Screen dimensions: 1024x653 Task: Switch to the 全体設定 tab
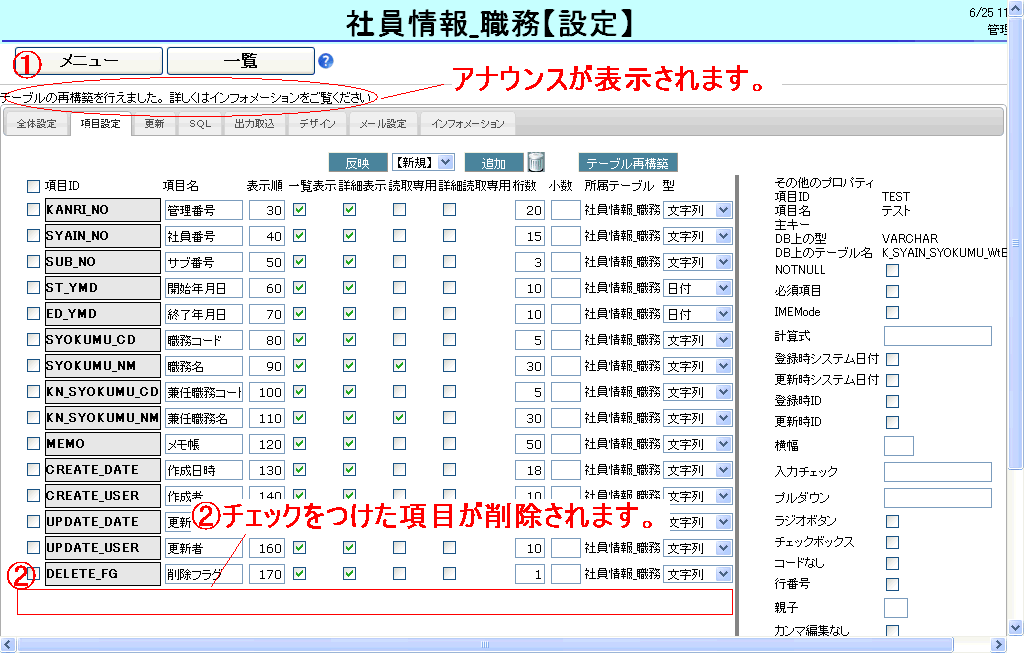(36, 124)
